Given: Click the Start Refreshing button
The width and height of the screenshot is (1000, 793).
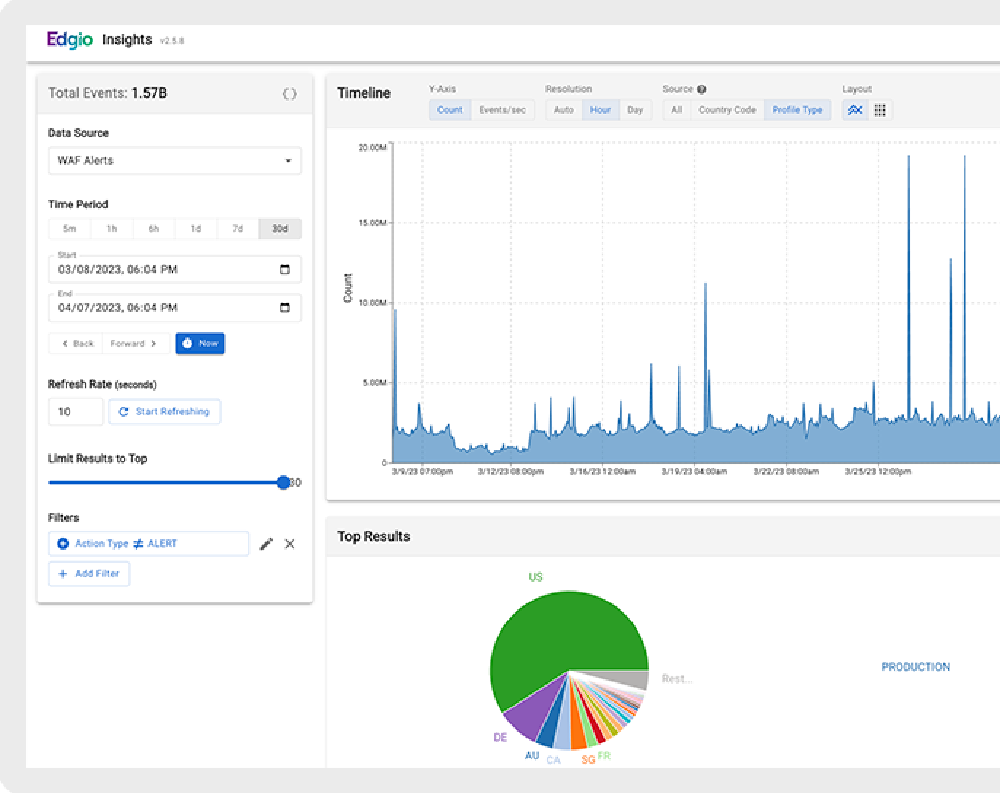Looking at the screenshot, I should (x=165, y=411).
